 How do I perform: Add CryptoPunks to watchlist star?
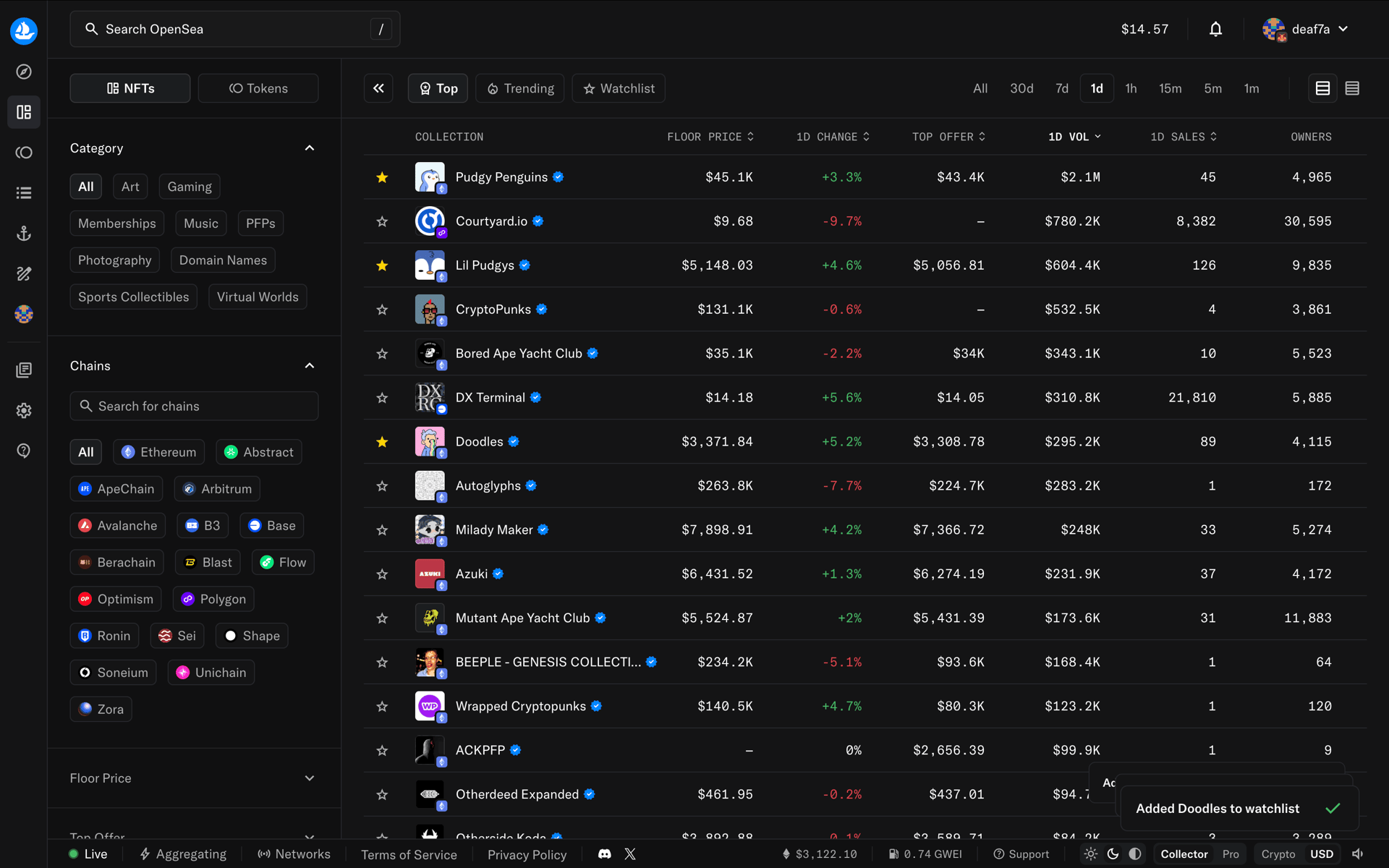[382, 310]
